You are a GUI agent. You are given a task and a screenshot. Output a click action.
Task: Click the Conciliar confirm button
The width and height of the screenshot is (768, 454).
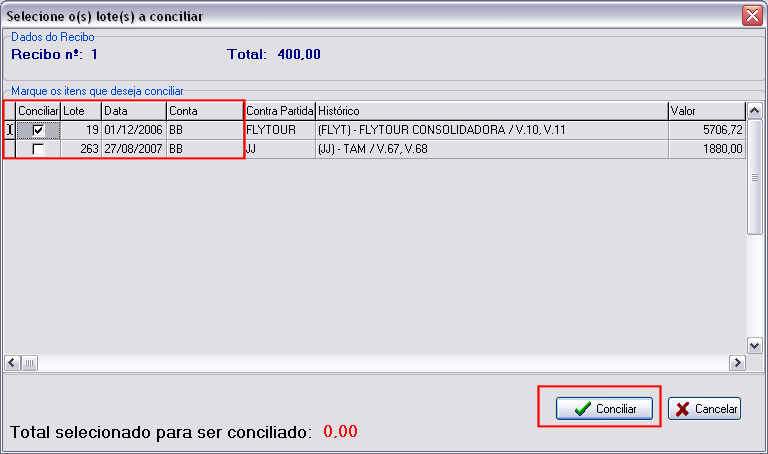pyautogui.click(x=604, y=408)
